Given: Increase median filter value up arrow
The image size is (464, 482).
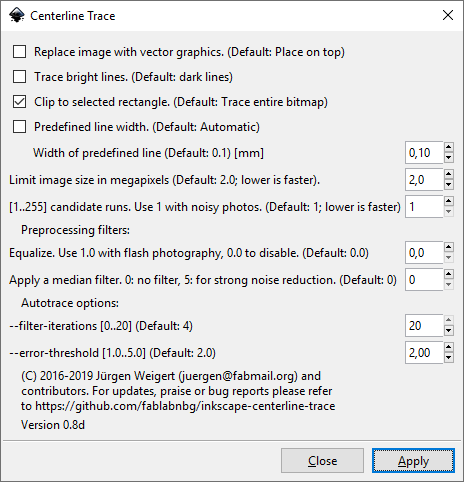Looking at the screenshot, I should 449,274.
